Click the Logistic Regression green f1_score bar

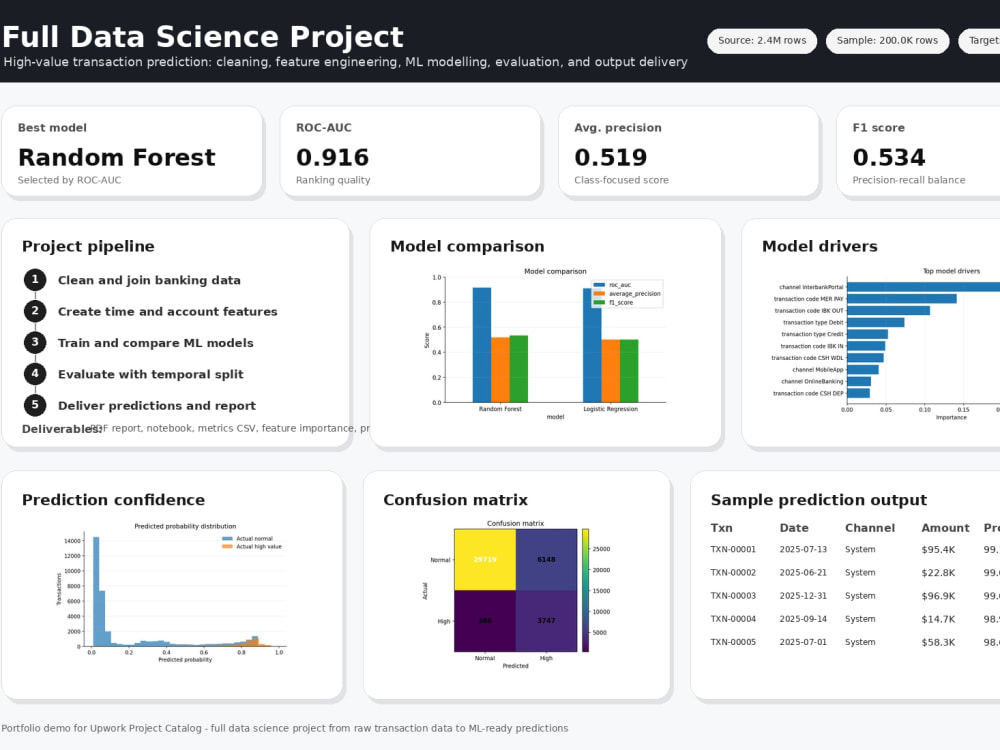click(629, 371)
